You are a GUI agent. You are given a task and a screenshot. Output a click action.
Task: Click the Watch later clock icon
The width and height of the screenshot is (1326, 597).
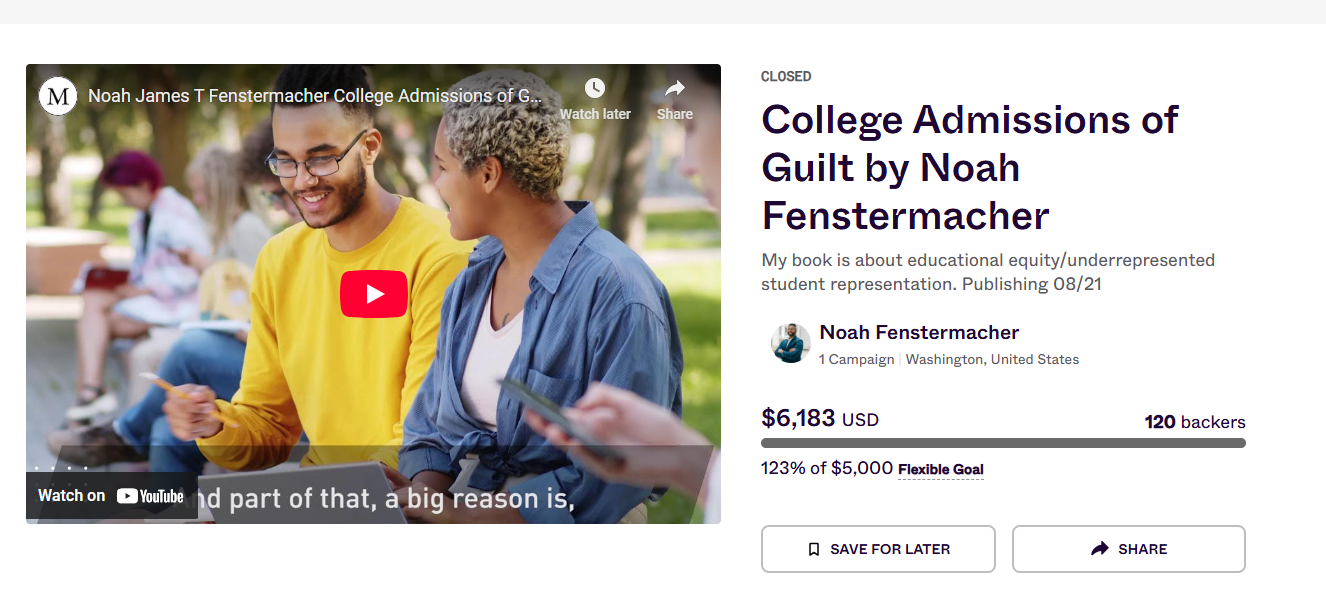point(595,89)
